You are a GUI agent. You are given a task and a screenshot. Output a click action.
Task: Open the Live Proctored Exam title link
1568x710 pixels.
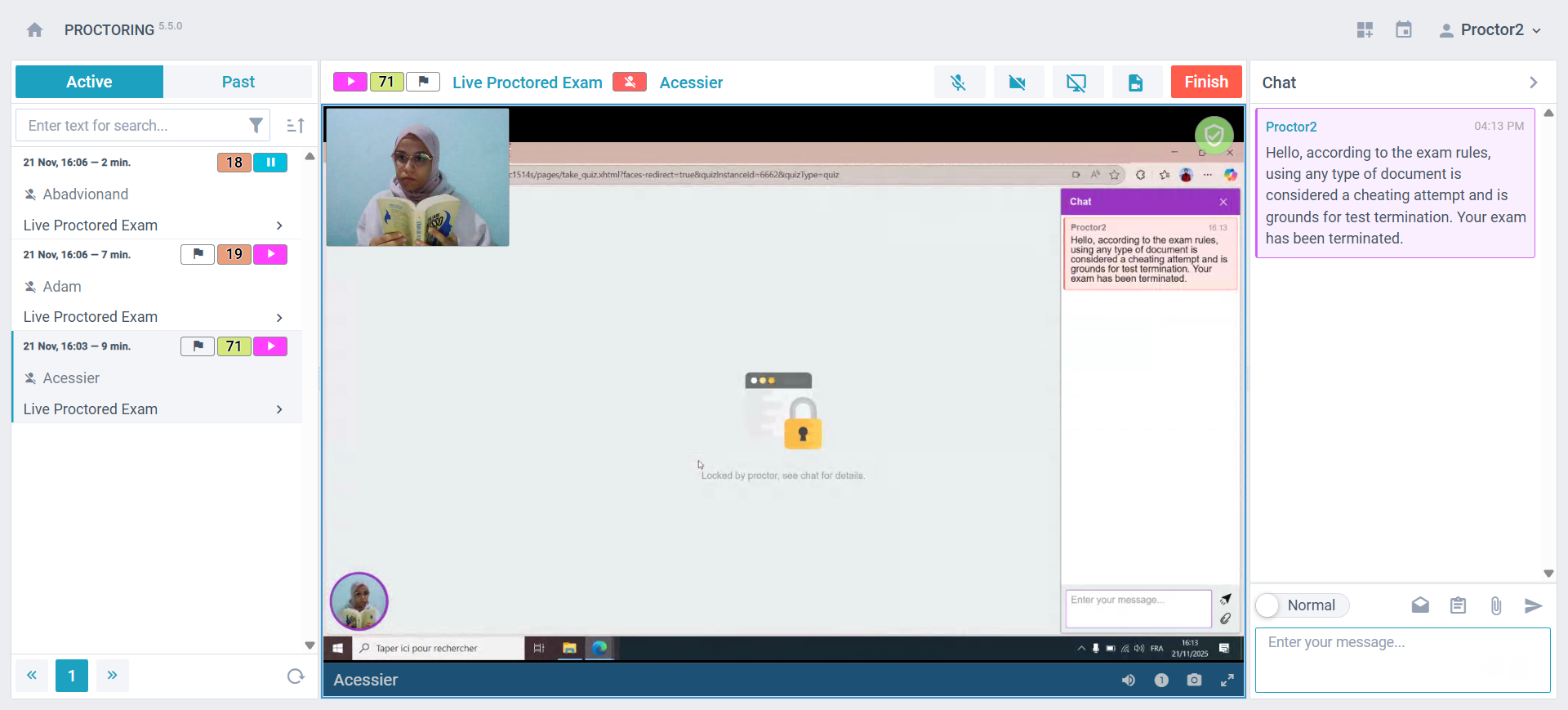click(528, 83)
